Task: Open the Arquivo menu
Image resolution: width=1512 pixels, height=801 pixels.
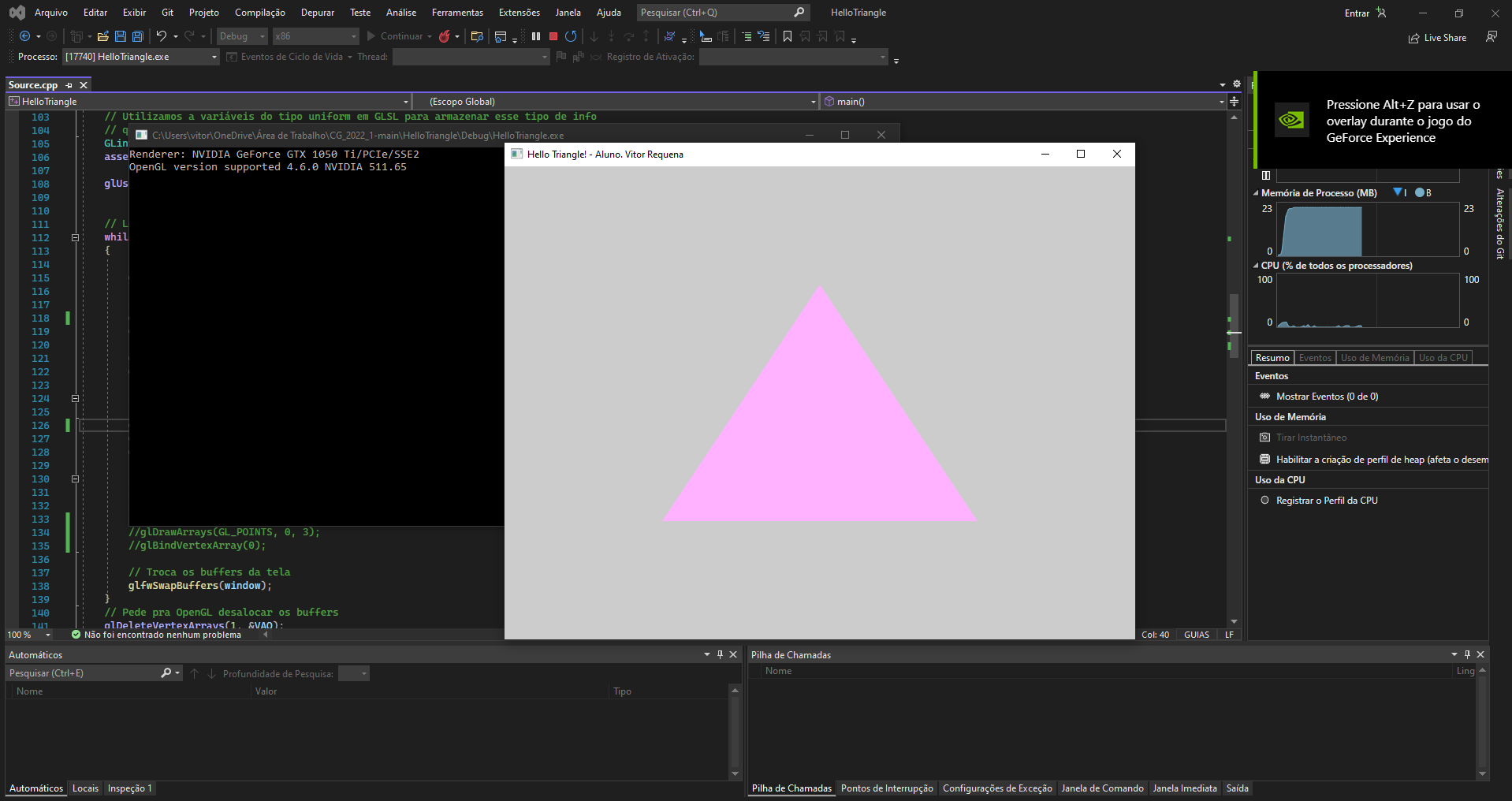Action: [51, 13]
